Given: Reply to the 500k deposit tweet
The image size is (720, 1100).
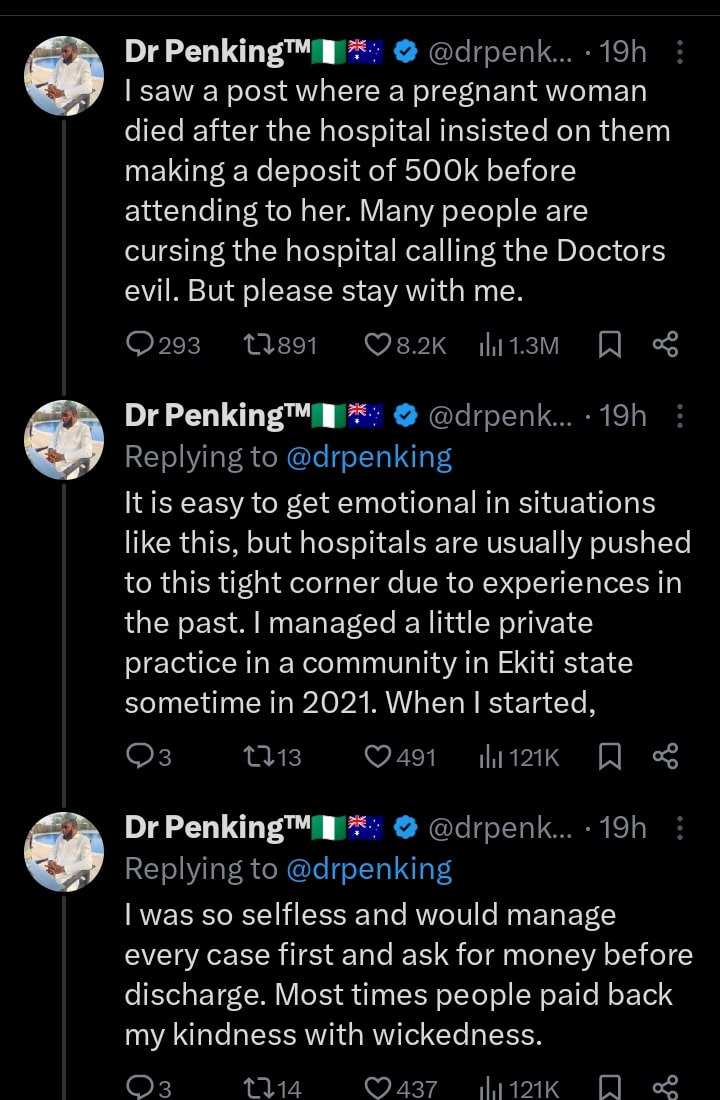Looking at the screenshot, I should click(x=139, y=345).
